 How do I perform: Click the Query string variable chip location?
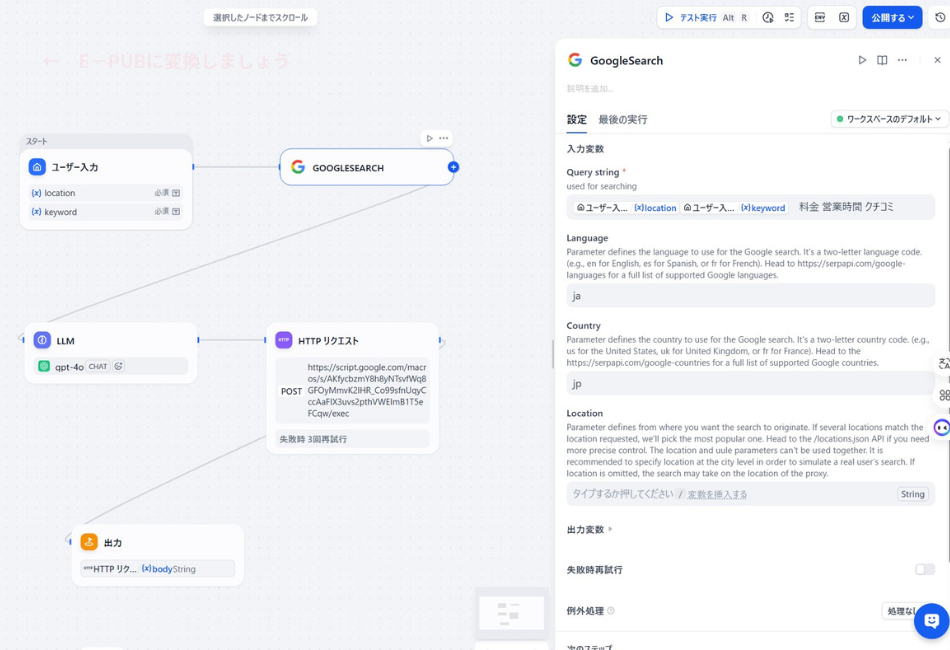point(654,207)
